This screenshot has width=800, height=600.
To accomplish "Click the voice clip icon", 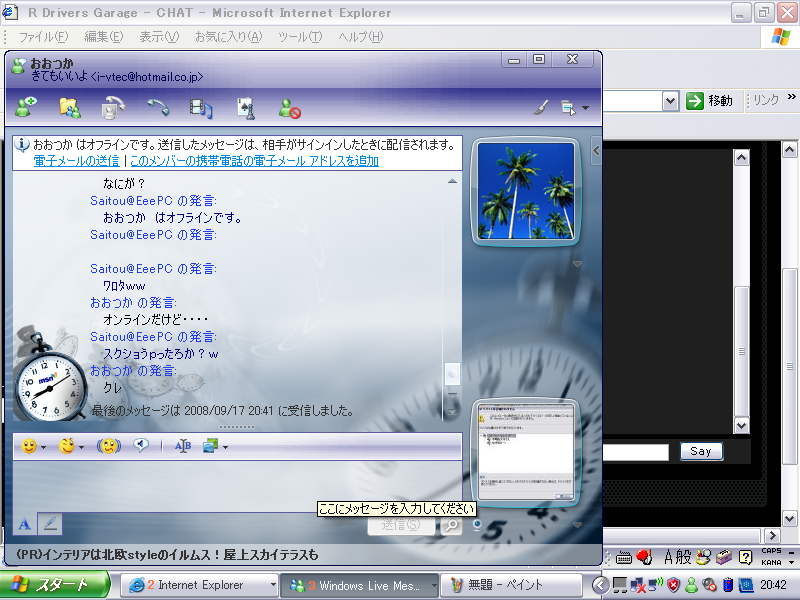I will tap(141, 446).
